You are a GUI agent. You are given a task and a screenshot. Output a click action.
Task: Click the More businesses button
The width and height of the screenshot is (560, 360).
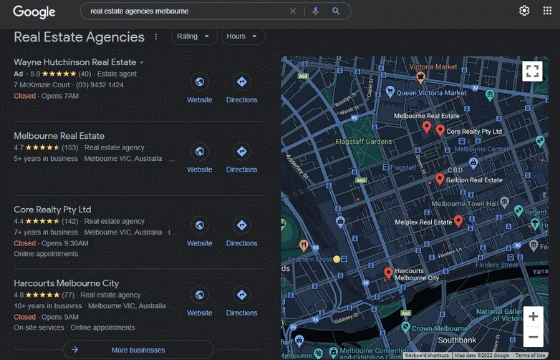(x=139, y=350)
